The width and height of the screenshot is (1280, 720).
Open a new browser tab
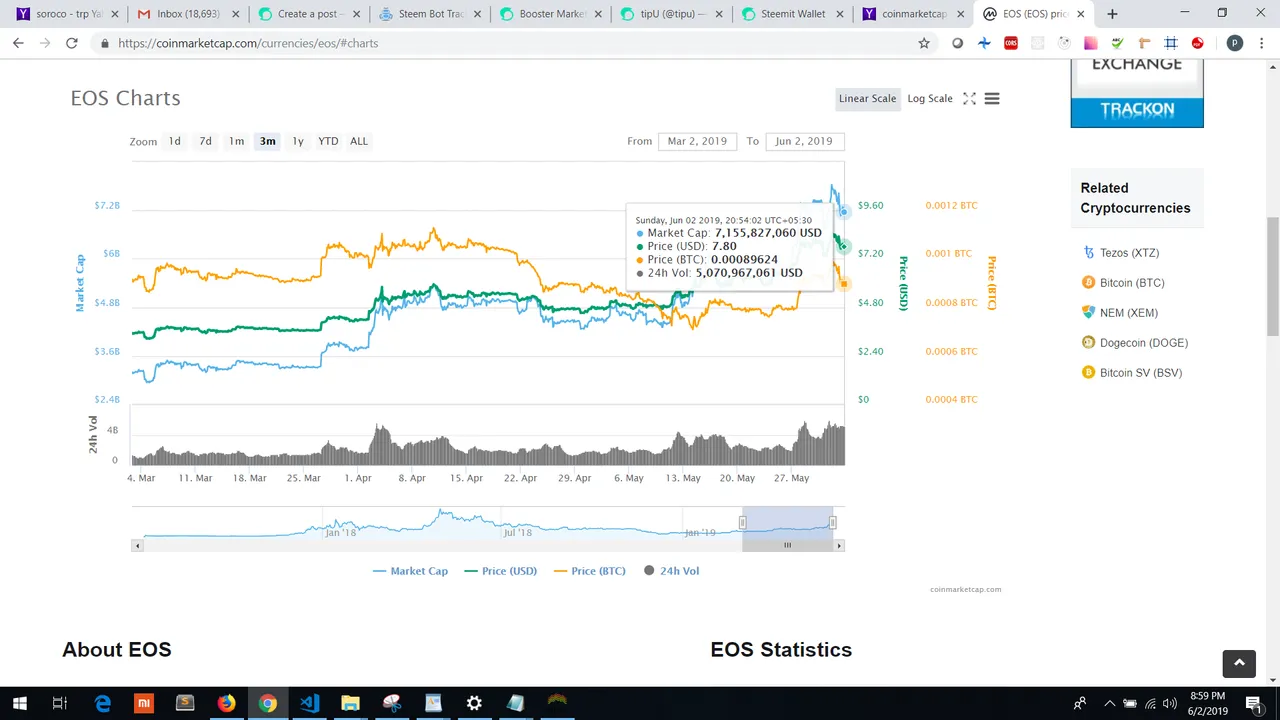tap(1112, 14)
